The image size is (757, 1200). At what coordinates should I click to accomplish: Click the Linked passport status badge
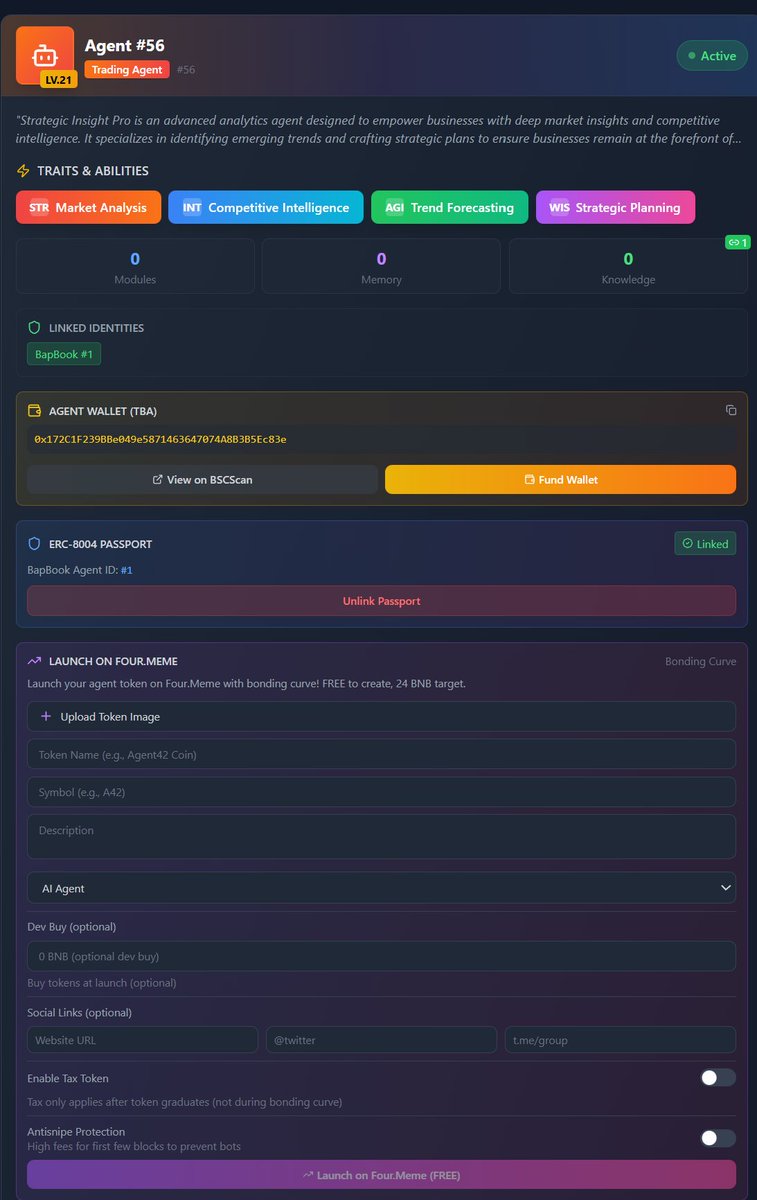pyautogui.click(x=705, y=544)
